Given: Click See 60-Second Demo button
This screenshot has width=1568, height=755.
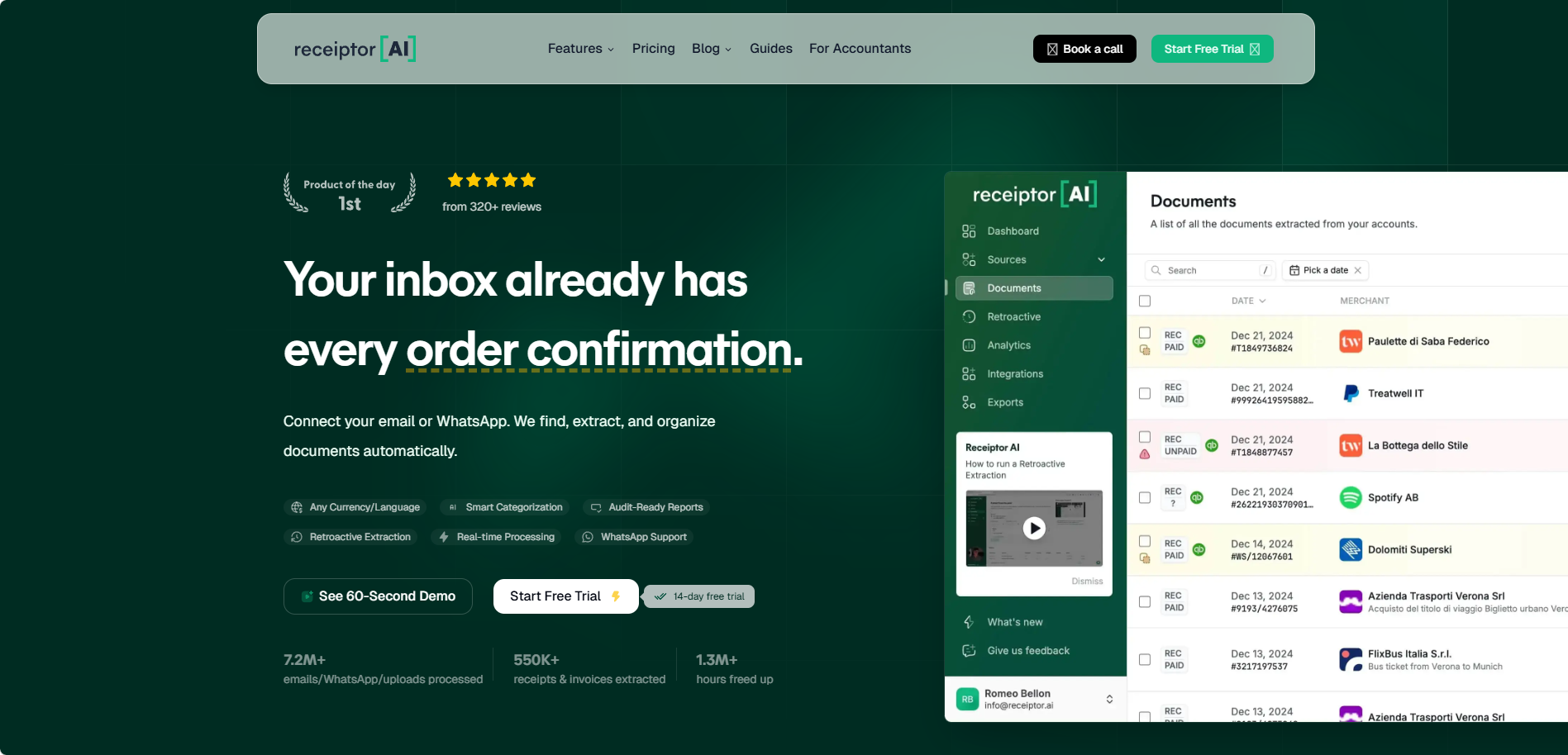Looking at the screenshot, I should click(378, 596).
